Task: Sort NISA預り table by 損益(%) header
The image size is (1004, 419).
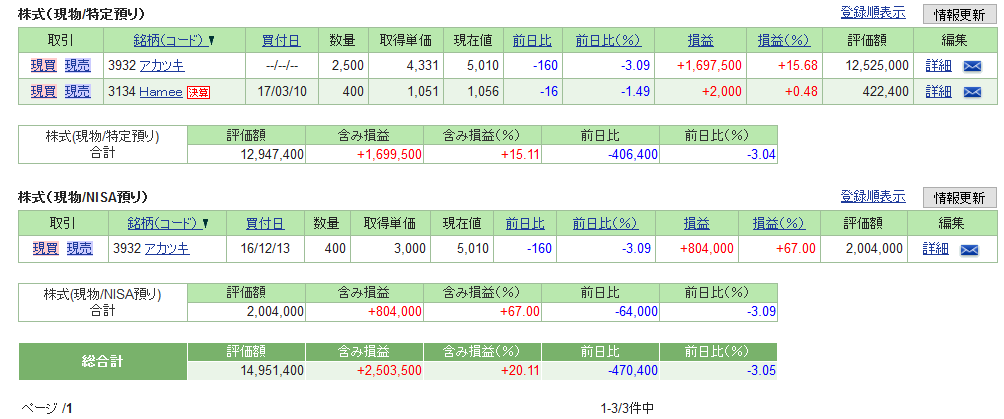Action: point(778,224)
